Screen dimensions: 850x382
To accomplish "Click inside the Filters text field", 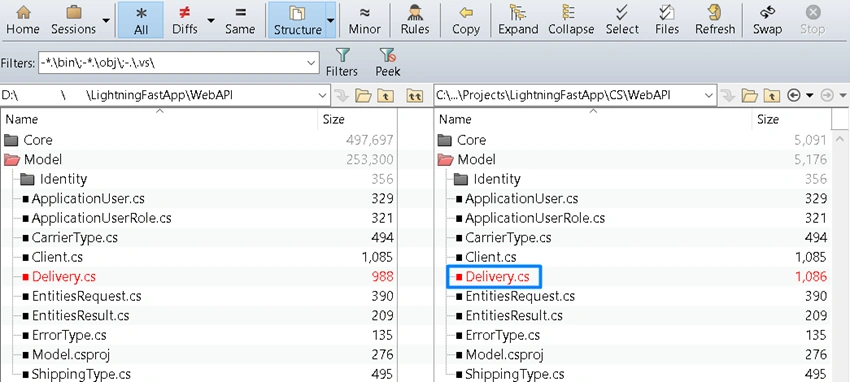I will coord(172,63).
